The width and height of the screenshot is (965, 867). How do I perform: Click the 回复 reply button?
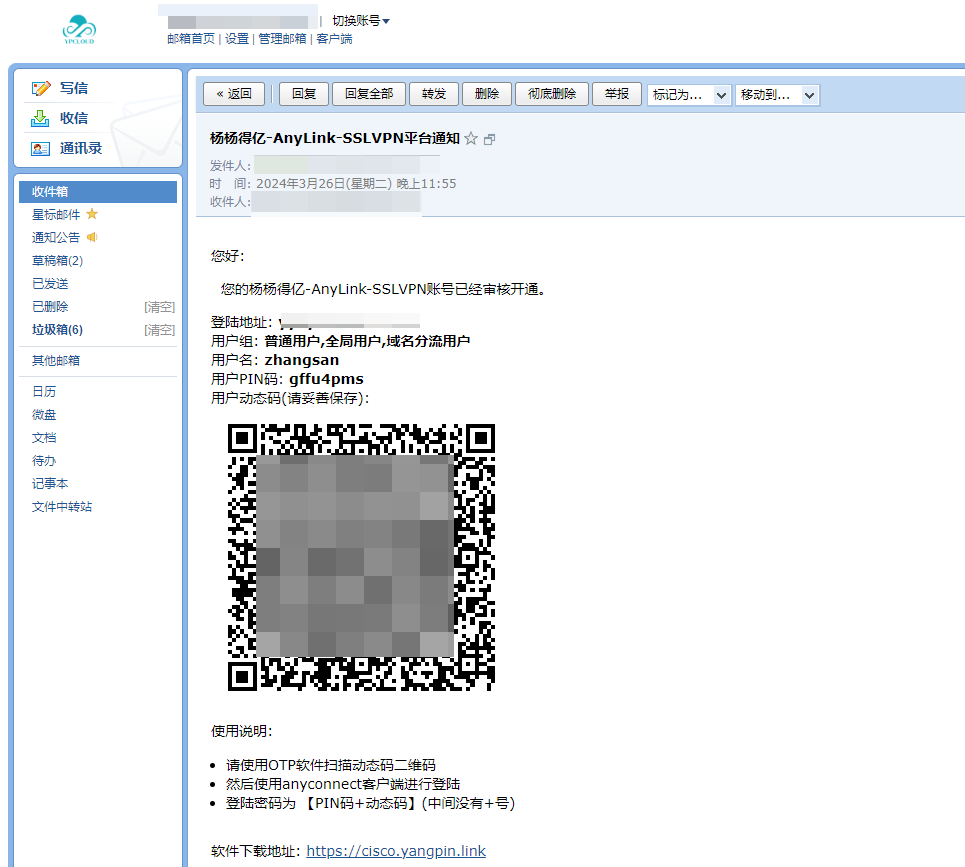pos(304,94)
